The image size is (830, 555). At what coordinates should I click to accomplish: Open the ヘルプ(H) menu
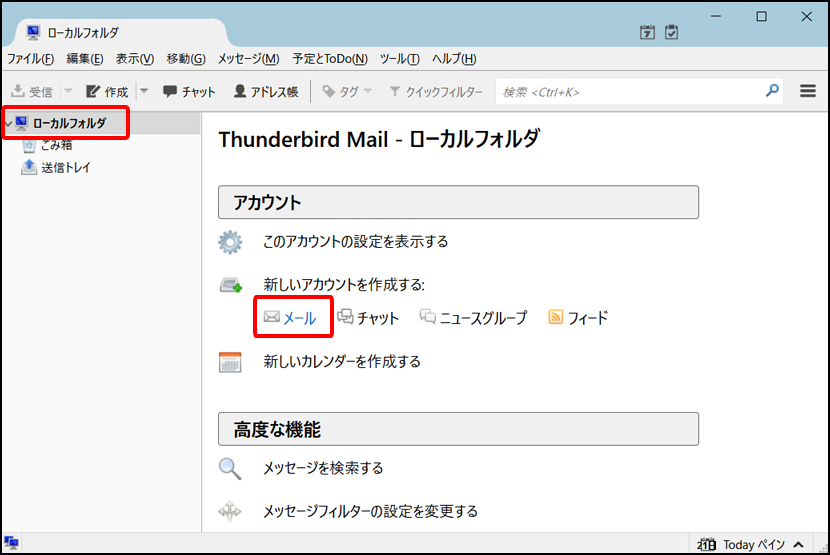[454, 59]
